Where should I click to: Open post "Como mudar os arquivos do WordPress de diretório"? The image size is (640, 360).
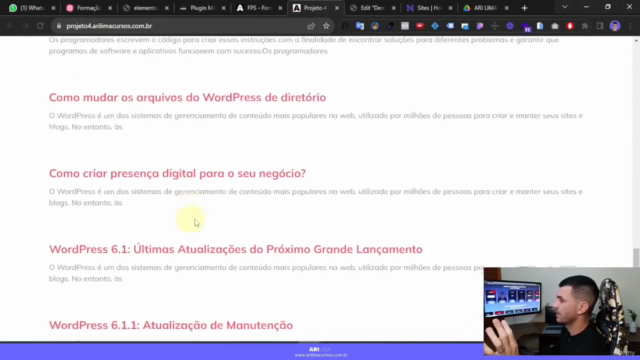[x=187, y=98]
